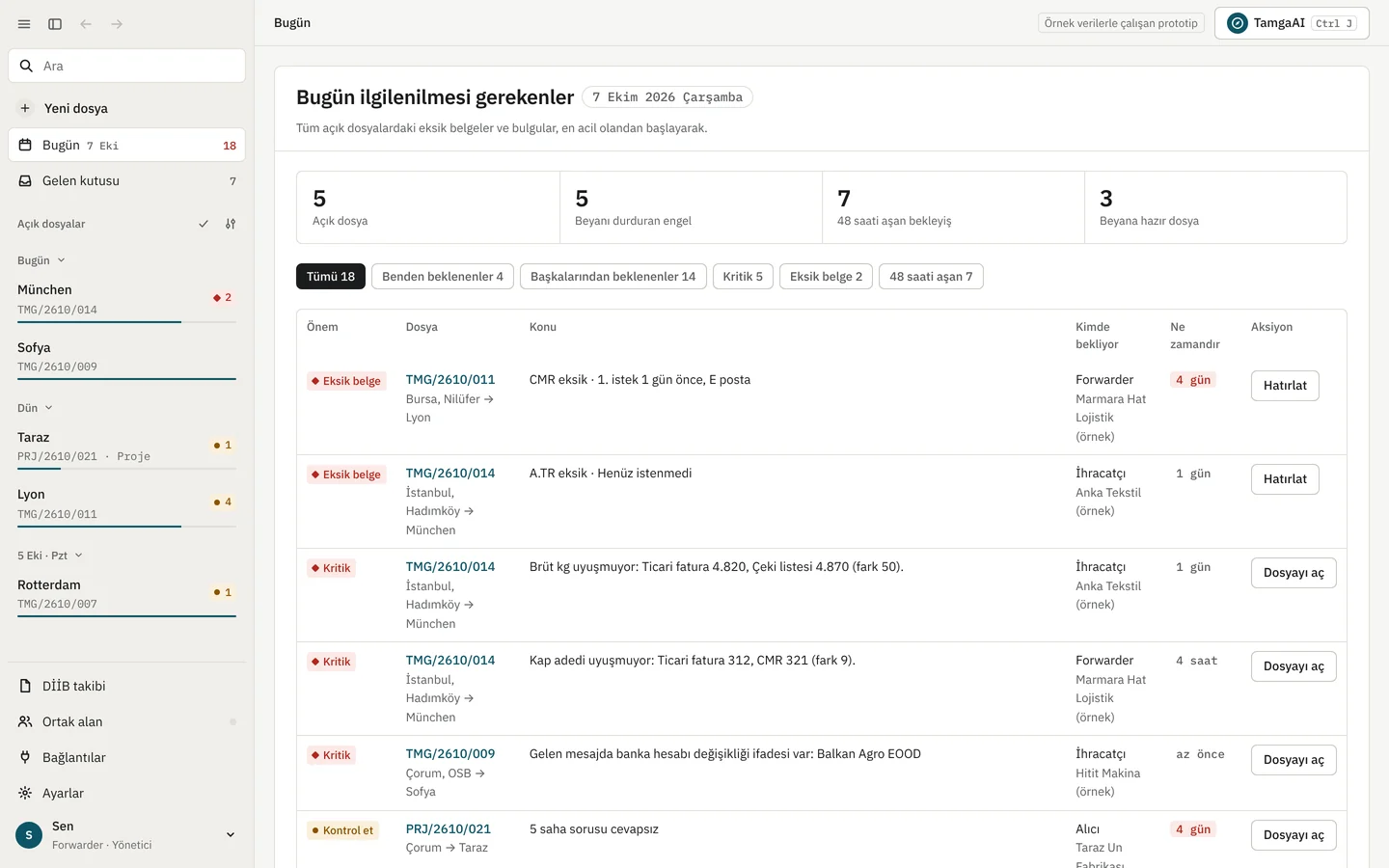Image resolution: width=1389 pixels, height=868 pixels.
Task: Click the search magnifier icon
Action: click(26, 66)
